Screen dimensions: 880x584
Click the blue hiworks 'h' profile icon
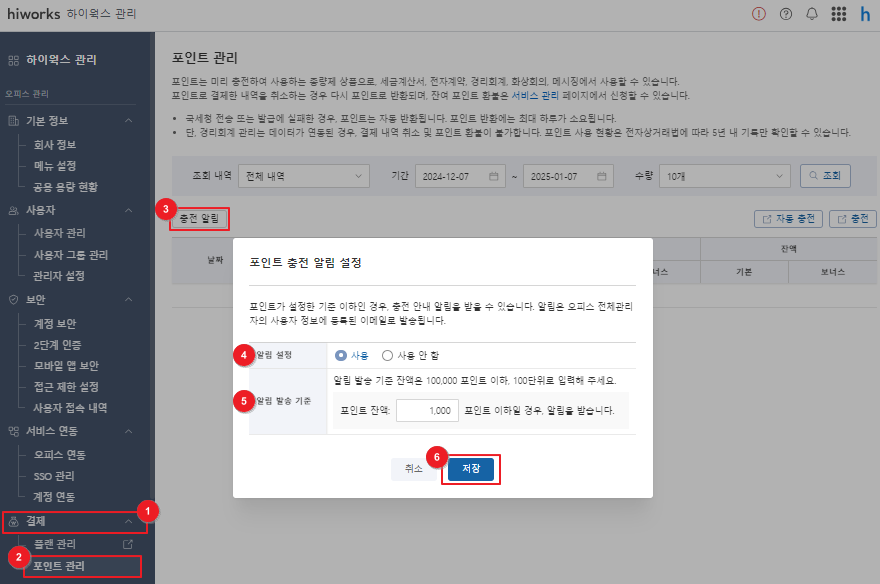[x=865, y=14]
